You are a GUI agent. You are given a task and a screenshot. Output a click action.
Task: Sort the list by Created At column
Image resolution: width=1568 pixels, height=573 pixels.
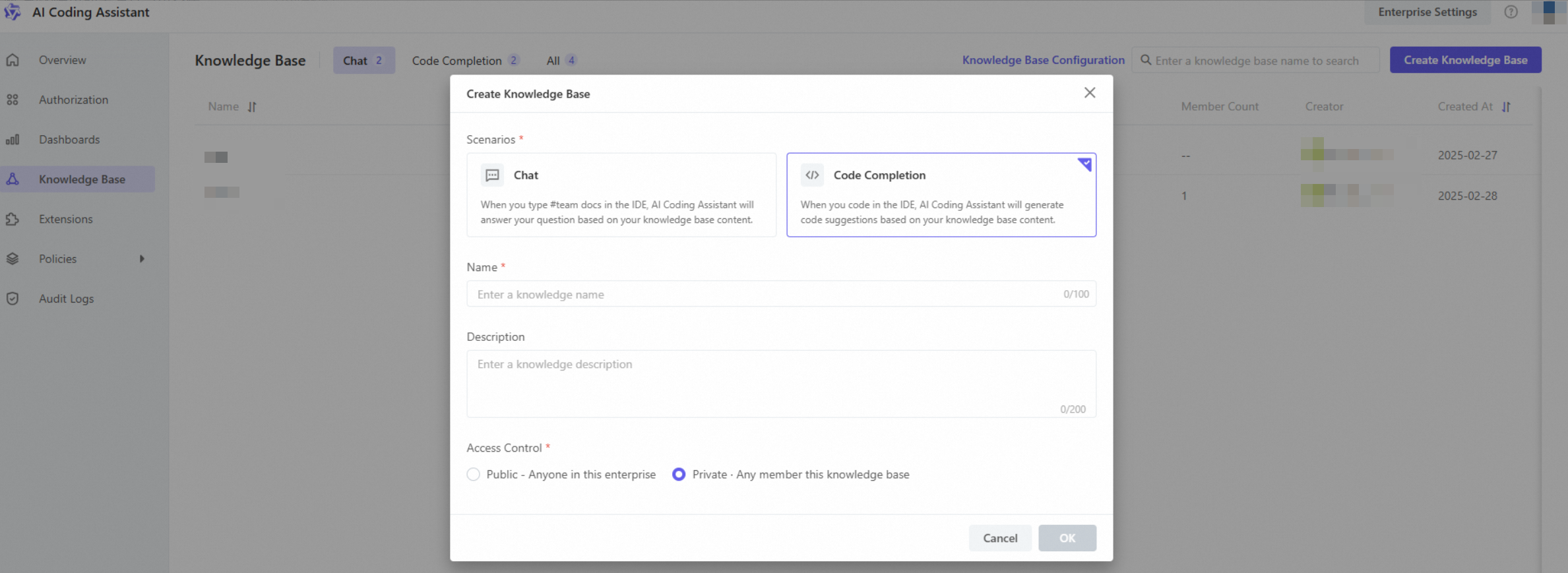pos(1506,107)
